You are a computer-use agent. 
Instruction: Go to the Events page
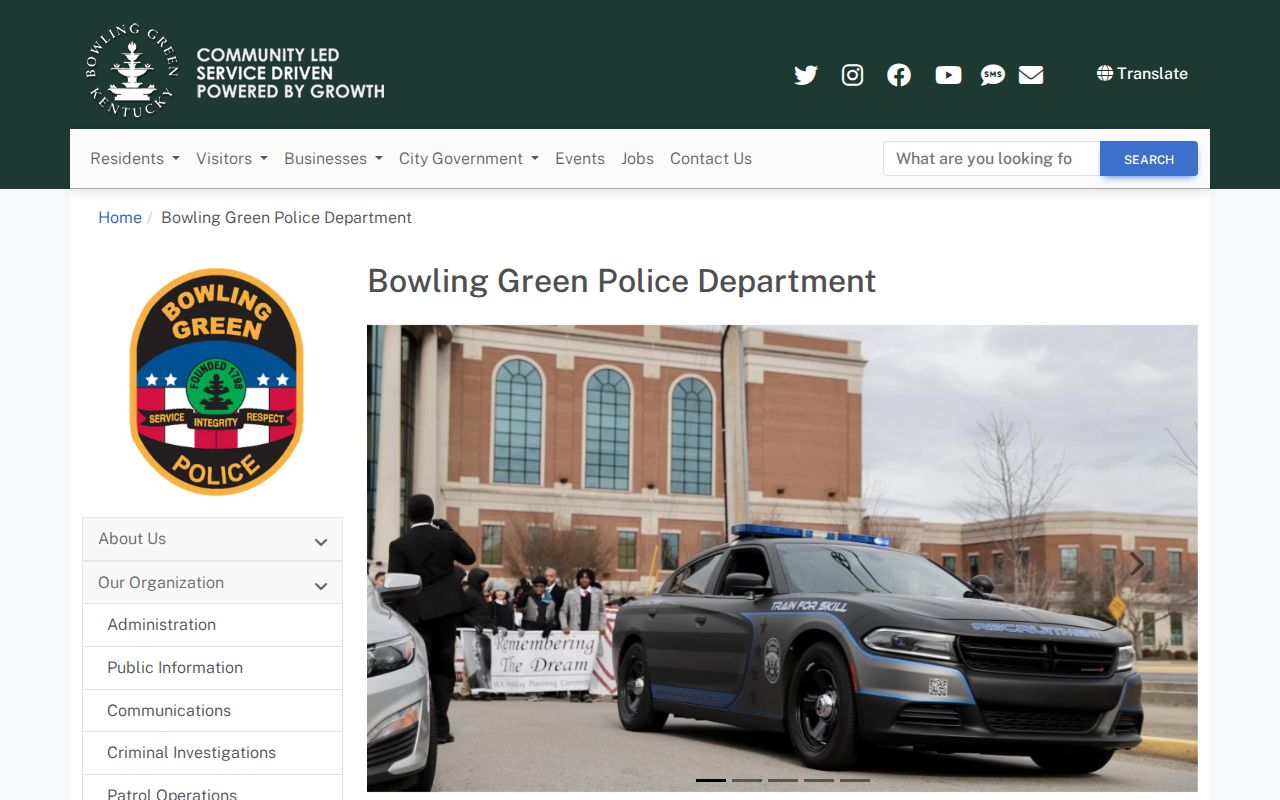(580, 158)
